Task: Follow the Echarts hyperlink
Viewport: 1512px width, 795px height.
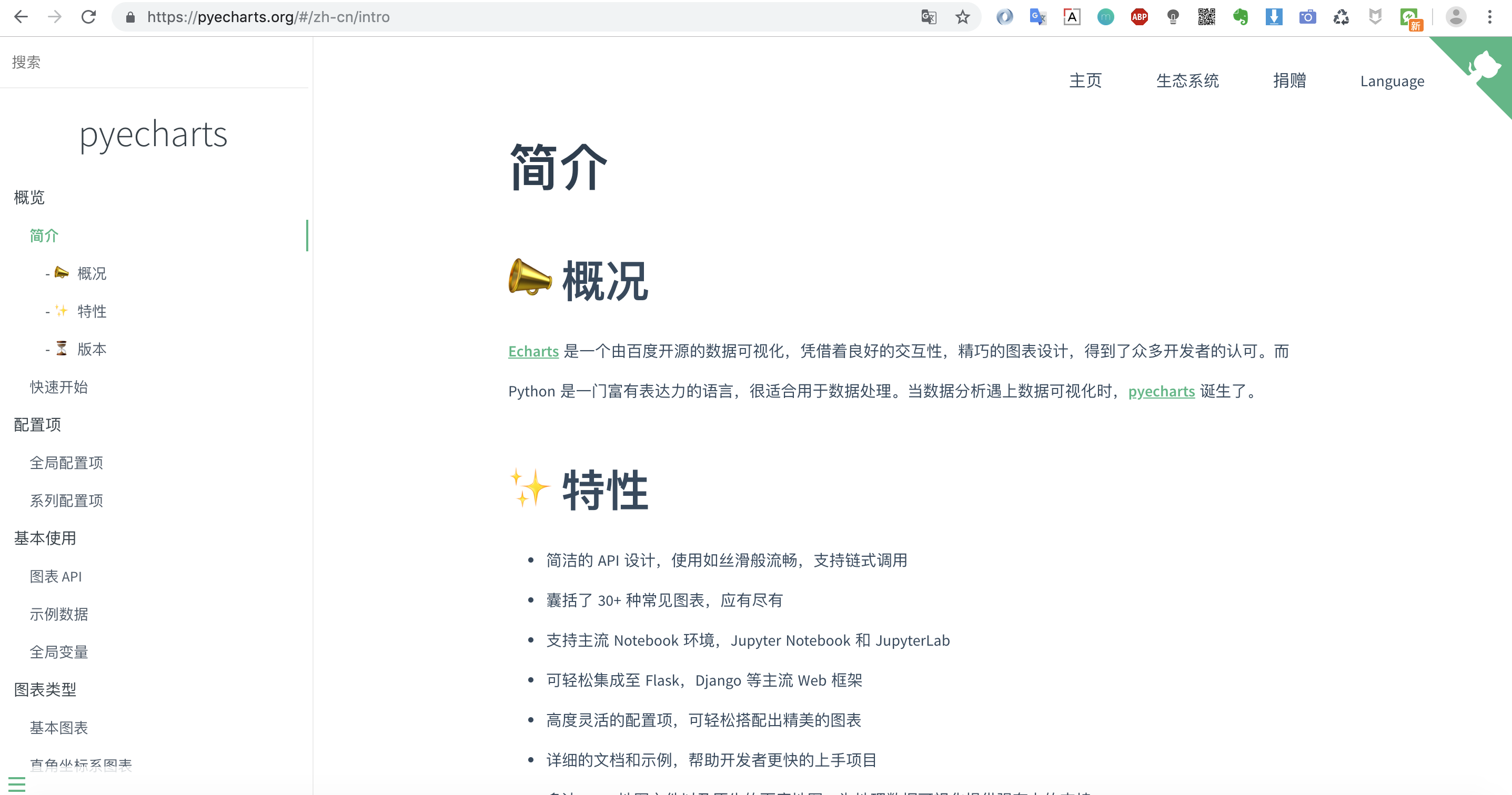Action: tap(533, 351)
